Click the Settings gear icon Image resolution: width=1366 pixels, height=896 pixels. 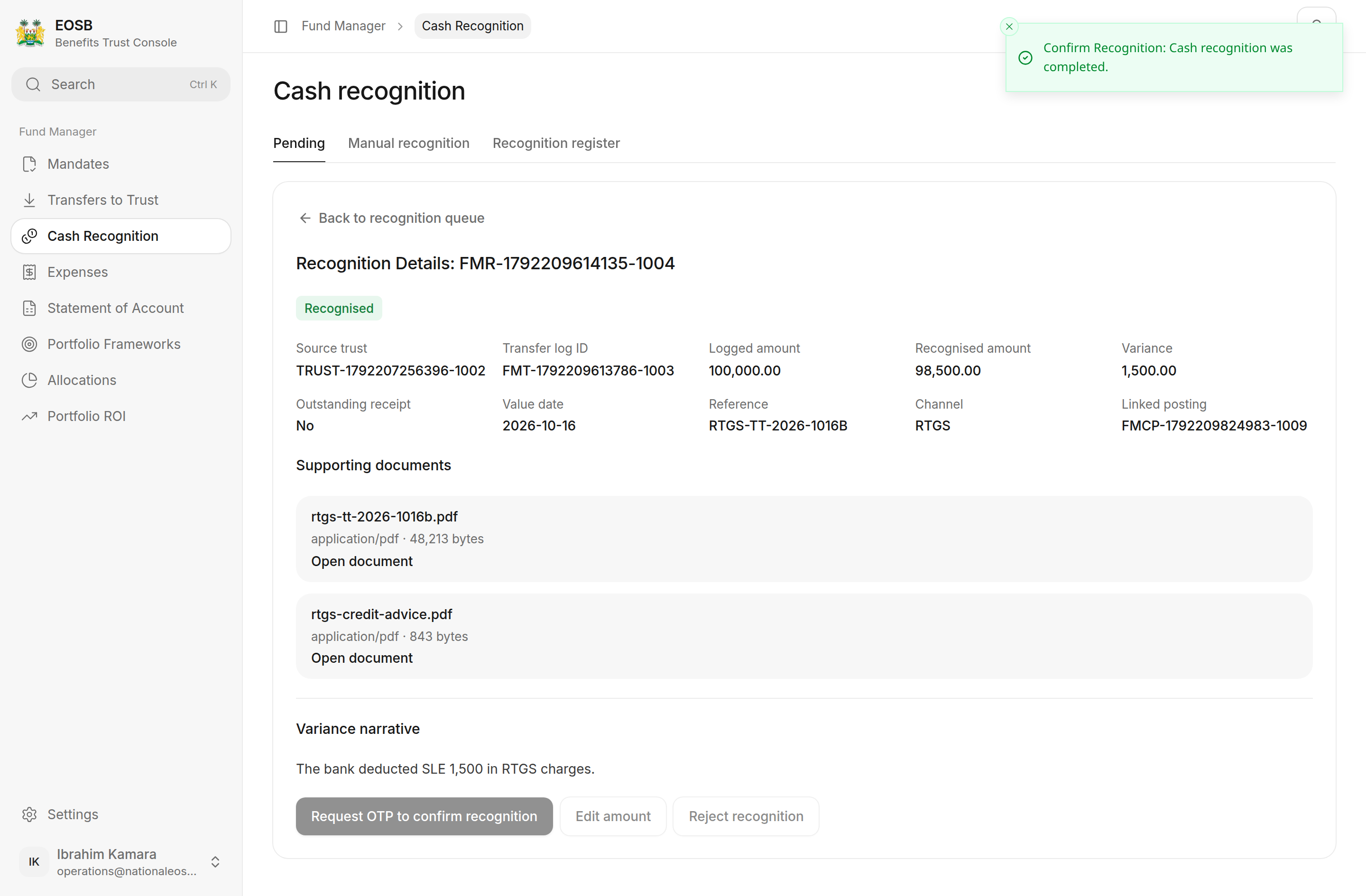click(29, 814)
